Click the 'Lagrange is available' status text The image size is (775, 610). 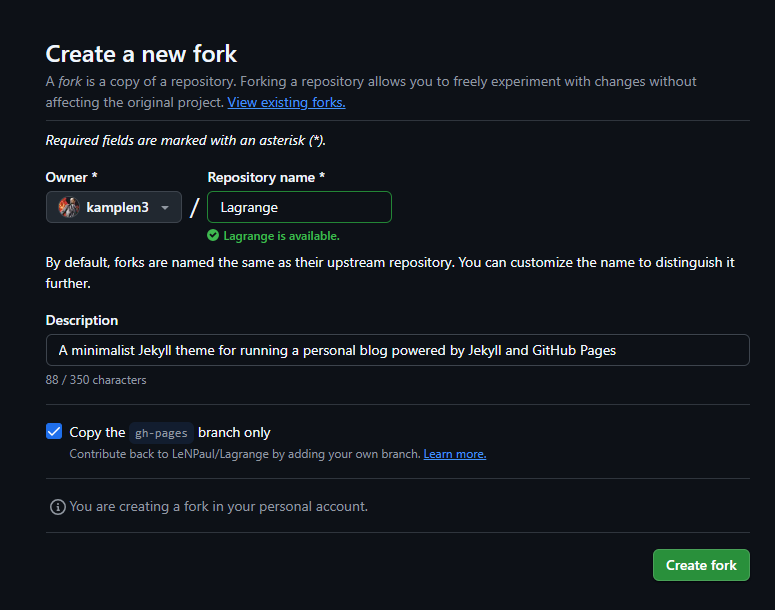tap(281, 236)
